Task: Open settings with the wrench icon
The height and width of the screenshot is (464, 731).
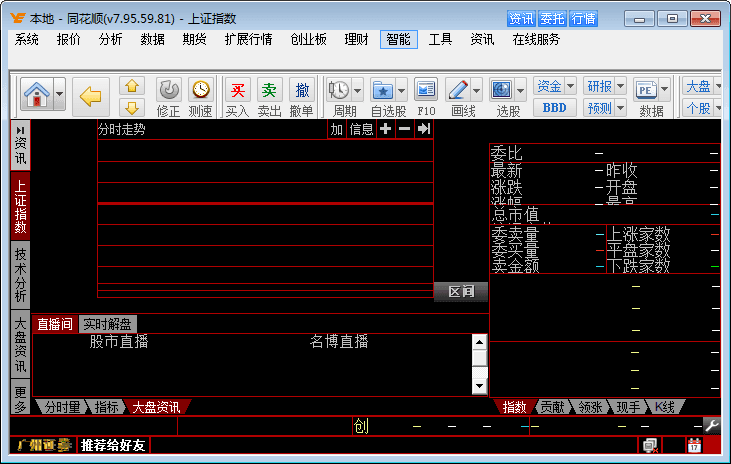Action: pos(712,426)
